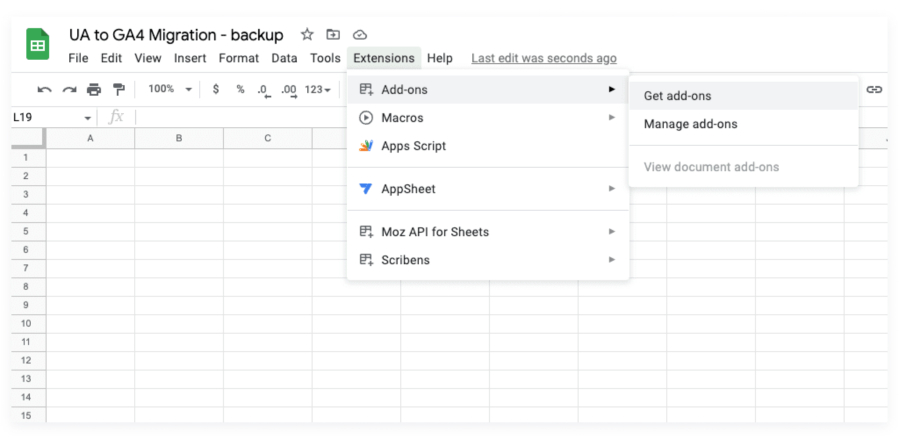Open the Help menu
899x439 pixels.
(x=440, y=58)
